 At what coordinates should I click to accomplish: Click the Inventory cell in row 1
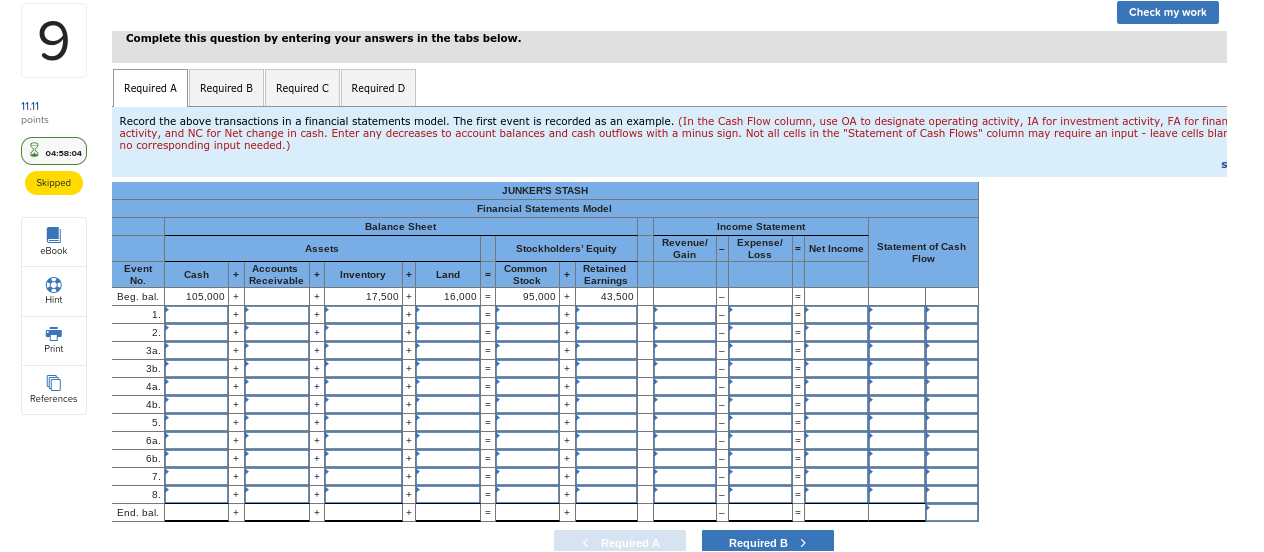pos(363,315)
